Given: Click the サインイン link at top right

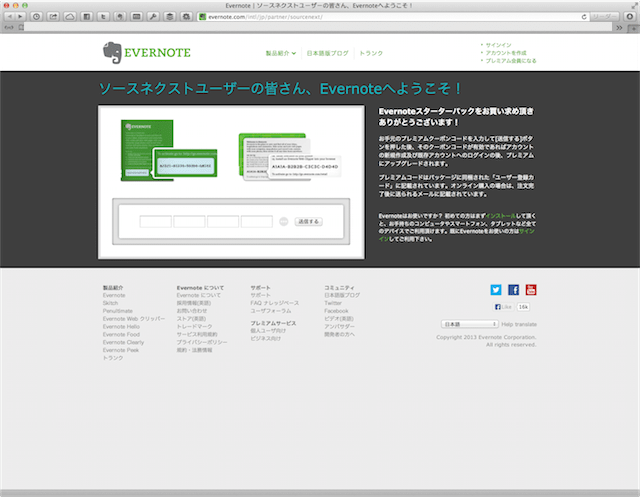Looking at the screenshot, I should [498, 45].
